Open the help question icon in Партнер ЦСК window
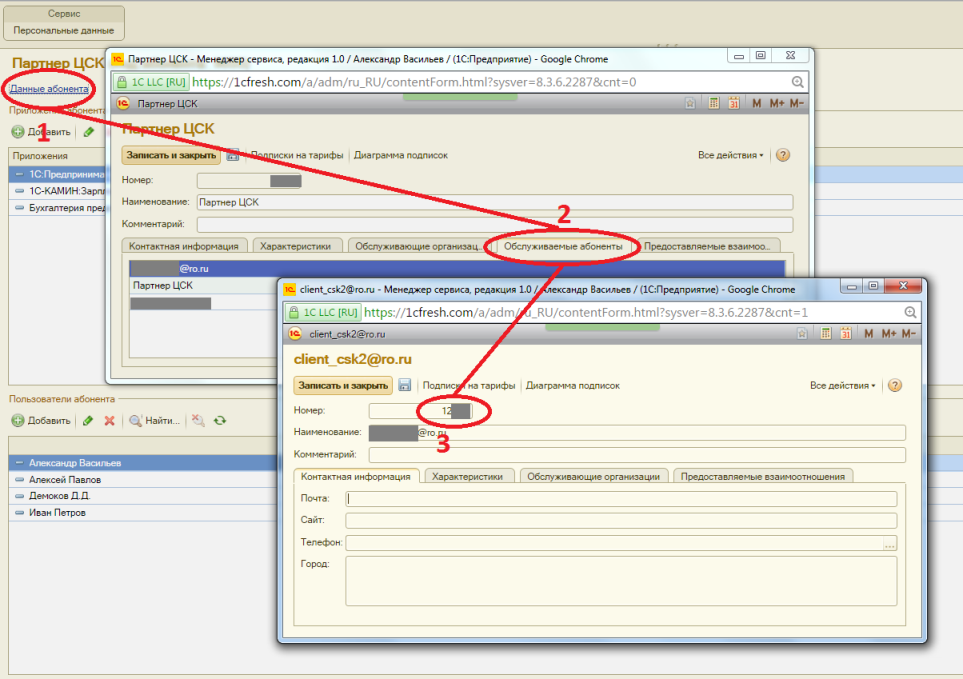The height and width of the screenshot is (679, 963). (x=782, y=155)
